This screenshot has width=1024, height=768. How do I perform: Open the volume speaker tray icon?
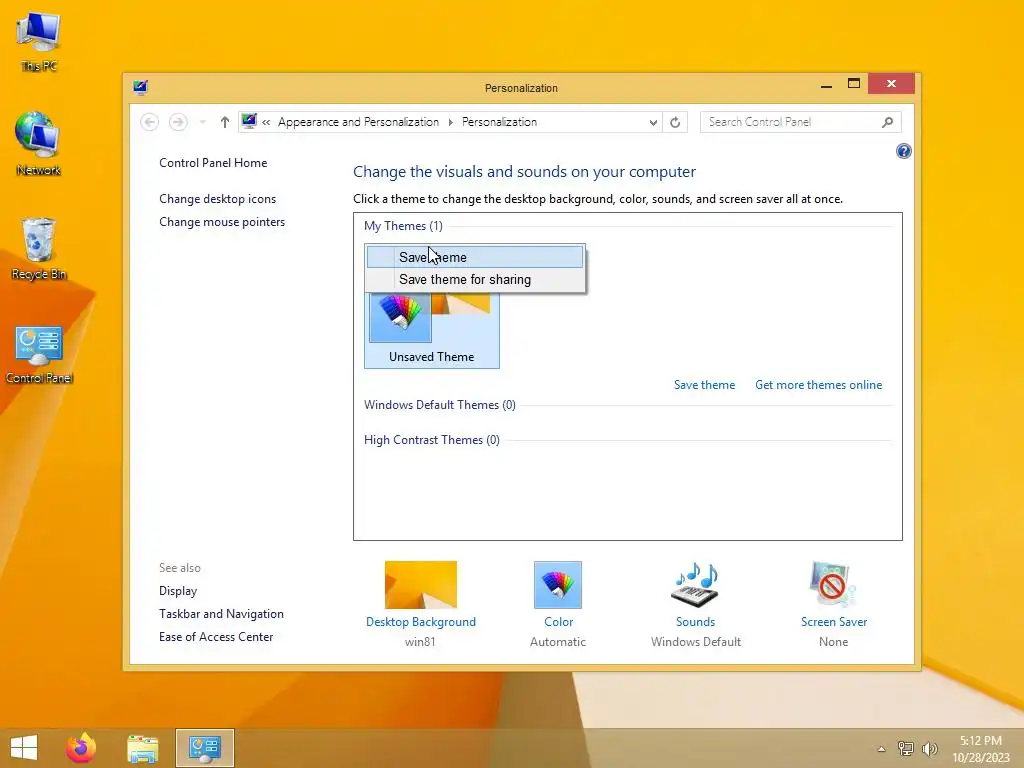click(x=929, y=748)
